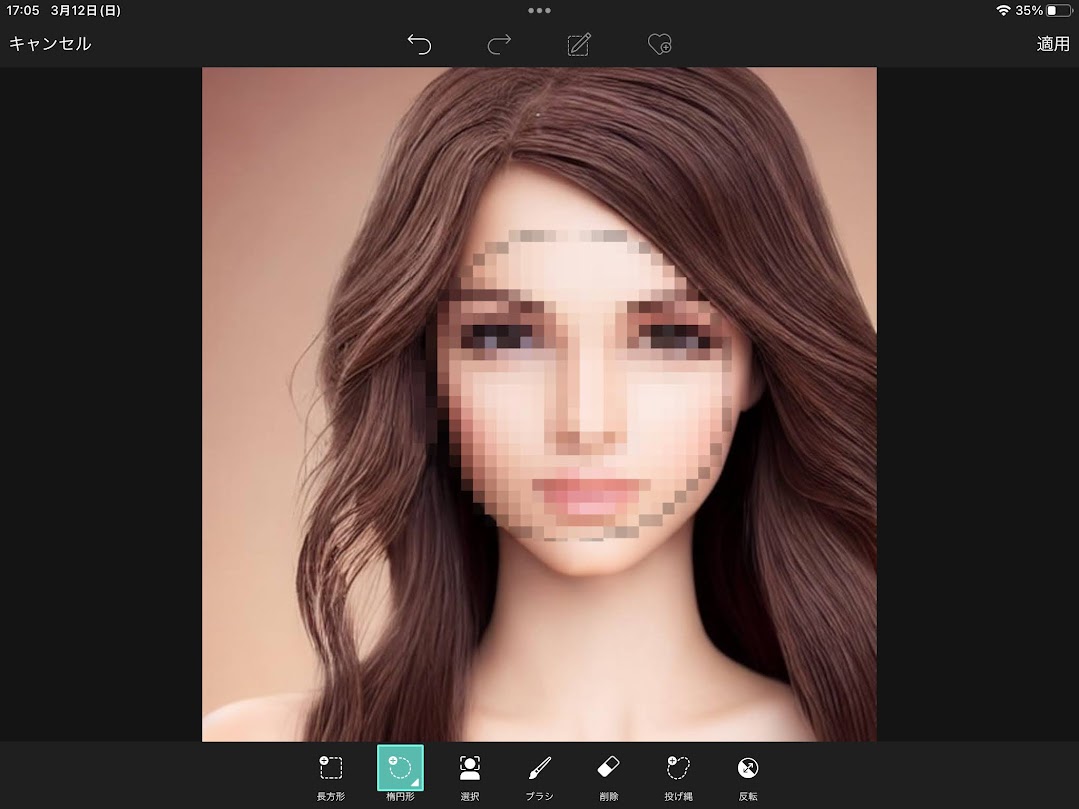1079x809 pixels.
Task: Choose the Brush (ブラシ) tool
Action: click(x=539, y=776)
